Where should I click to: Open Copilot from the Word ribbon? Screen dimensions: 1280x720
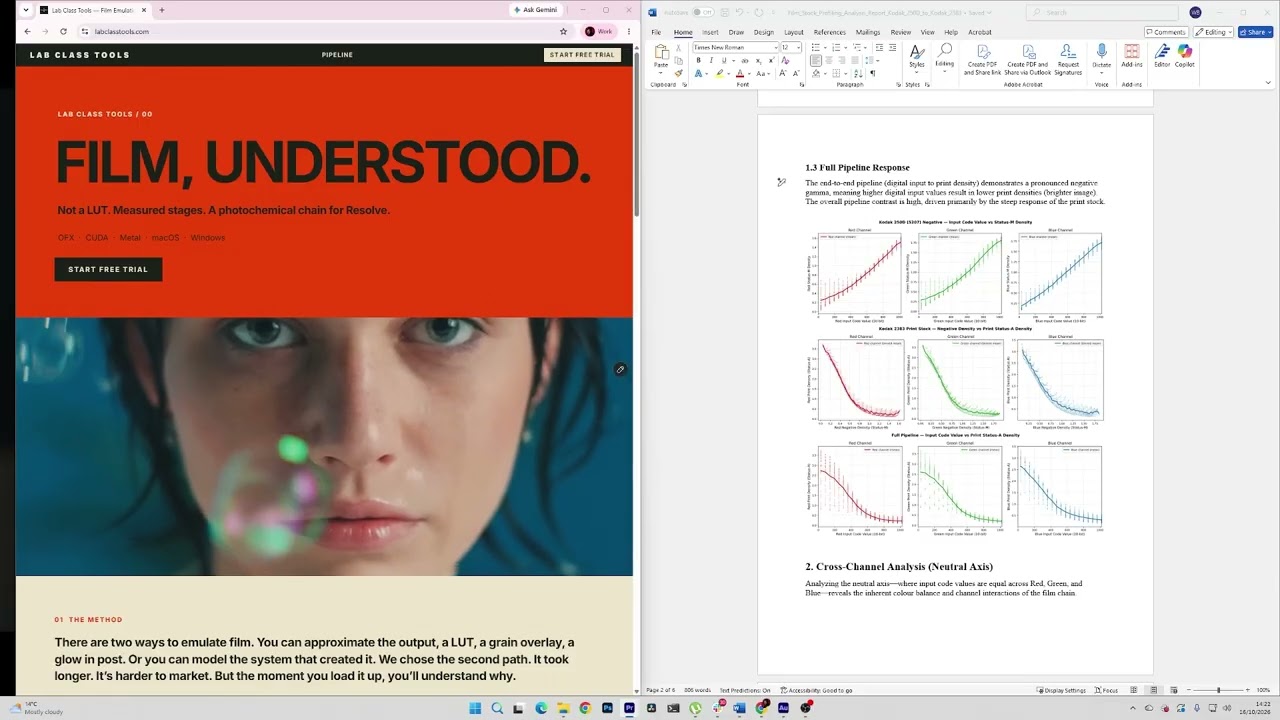click(x=1185, y=56)
